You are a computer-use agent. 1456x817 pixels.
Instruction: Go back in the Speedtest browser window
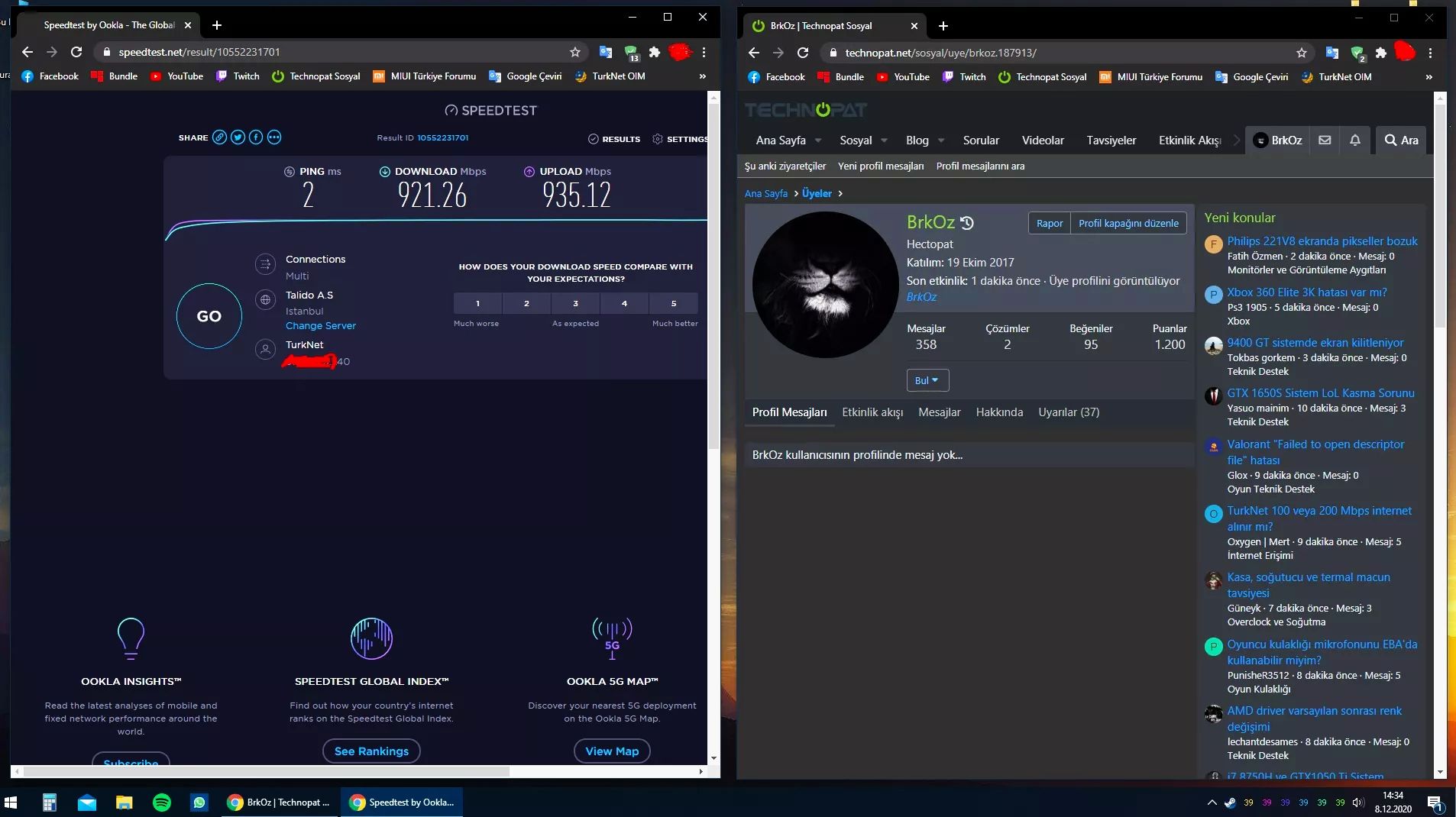(x=28, y=52)
